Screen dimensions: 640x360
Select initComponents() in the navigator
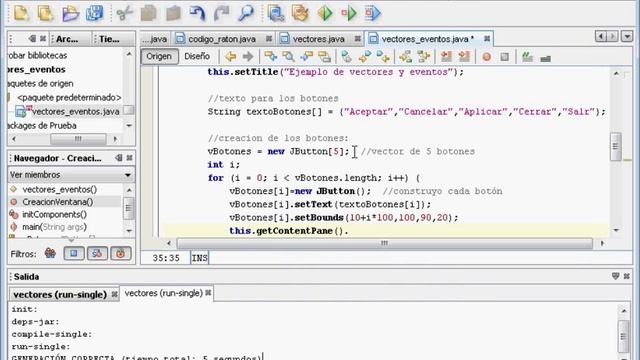pyautogui.click(x=54, y=214)
